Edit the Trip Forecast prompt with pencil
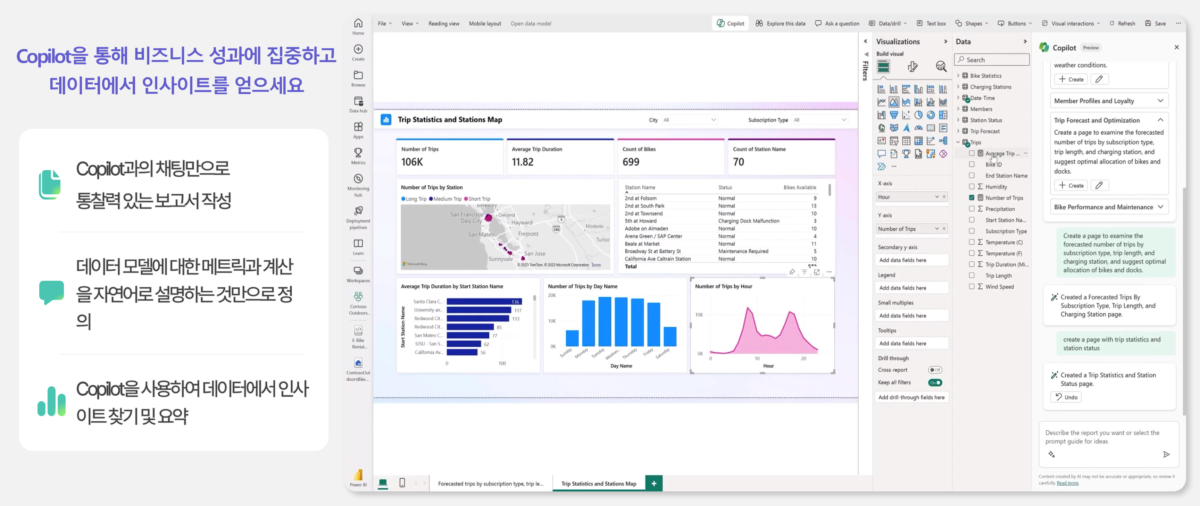Viewport: 1200px width, 506px height. coord(1099,185)
